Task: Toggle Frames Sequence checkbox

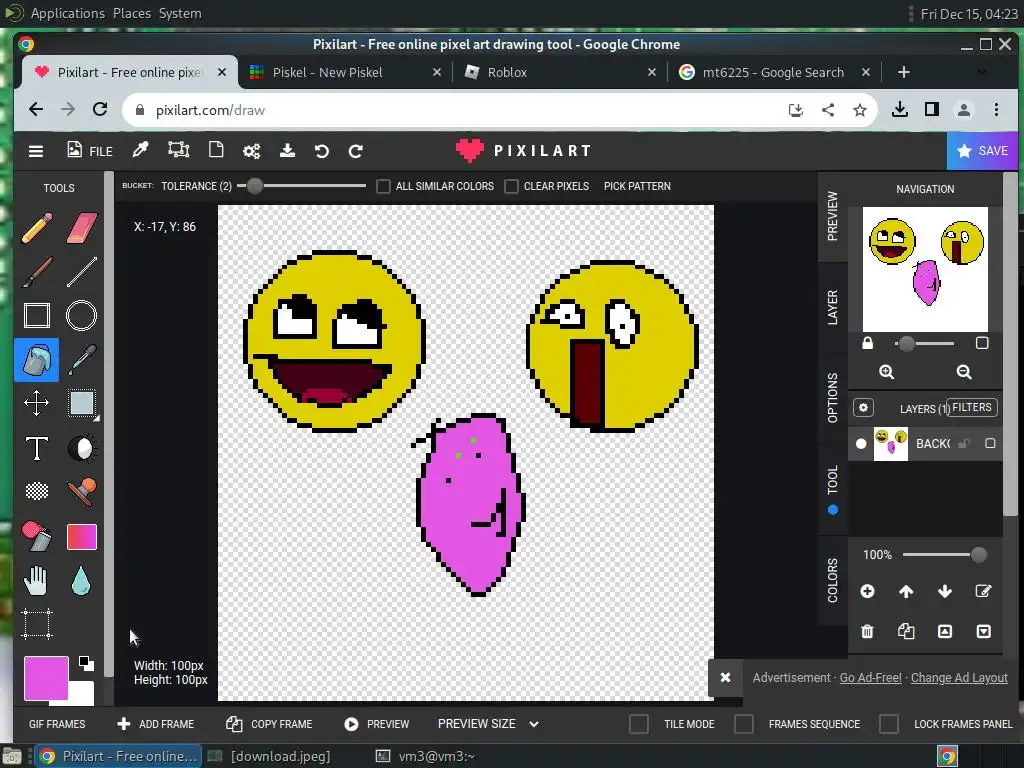Action: coord(744,724)
